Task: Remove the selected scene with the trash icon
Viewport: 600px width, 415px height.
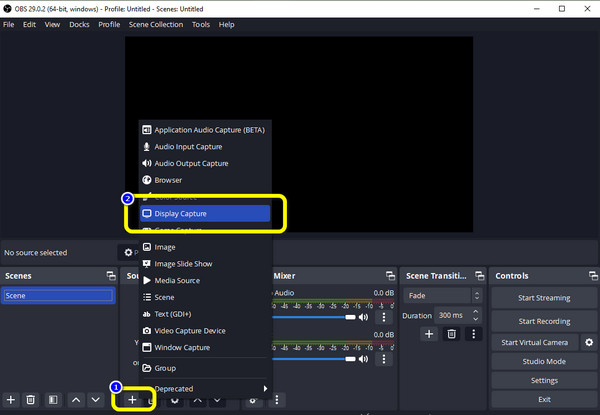Action: [x=31, y=400]
